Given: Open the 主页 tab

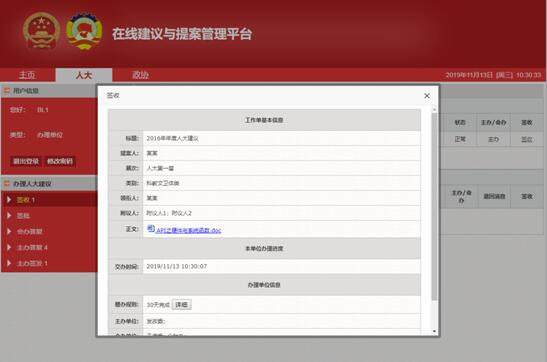Looking at the screenshot, I should click(x=28, y=75).
